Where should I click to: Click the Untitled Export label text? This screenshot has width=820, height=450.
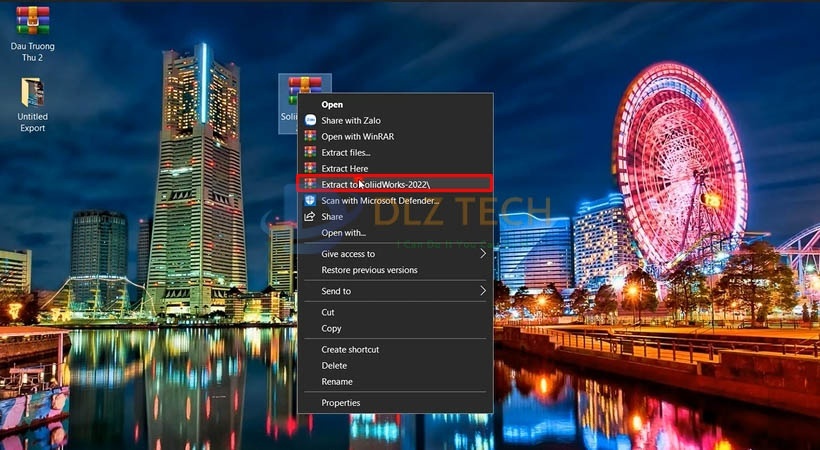click(x=32, y=122)
